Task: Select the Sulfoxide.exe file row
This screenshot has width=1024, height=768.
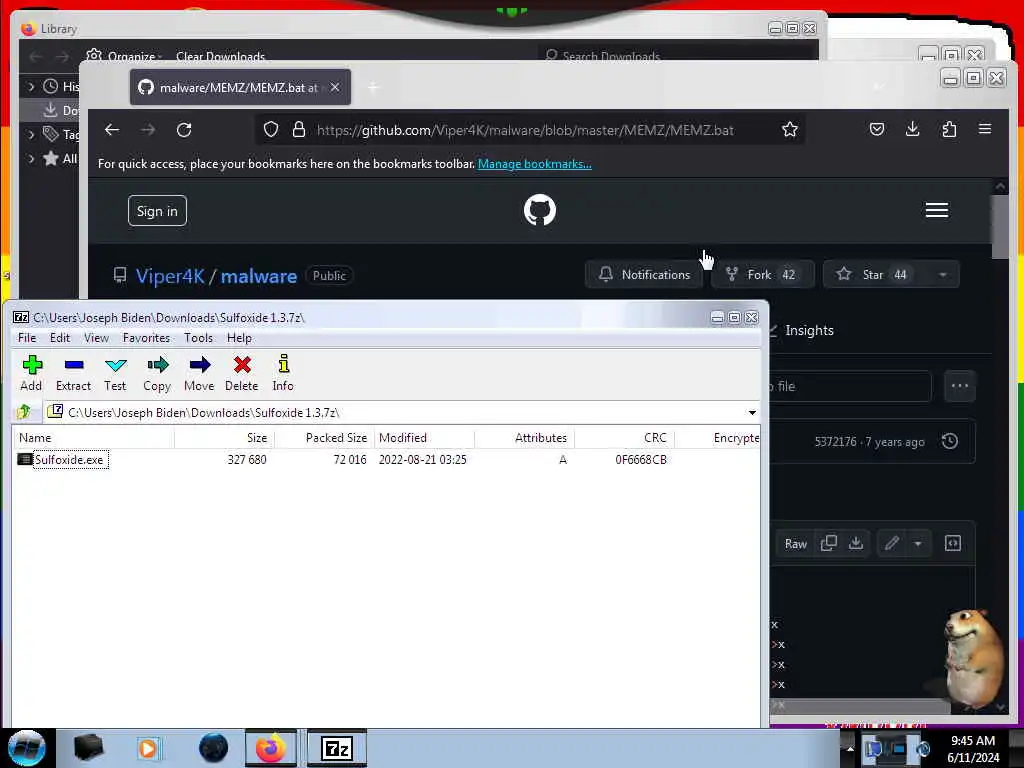Action: pyautogui.click(x=385, y=460)
